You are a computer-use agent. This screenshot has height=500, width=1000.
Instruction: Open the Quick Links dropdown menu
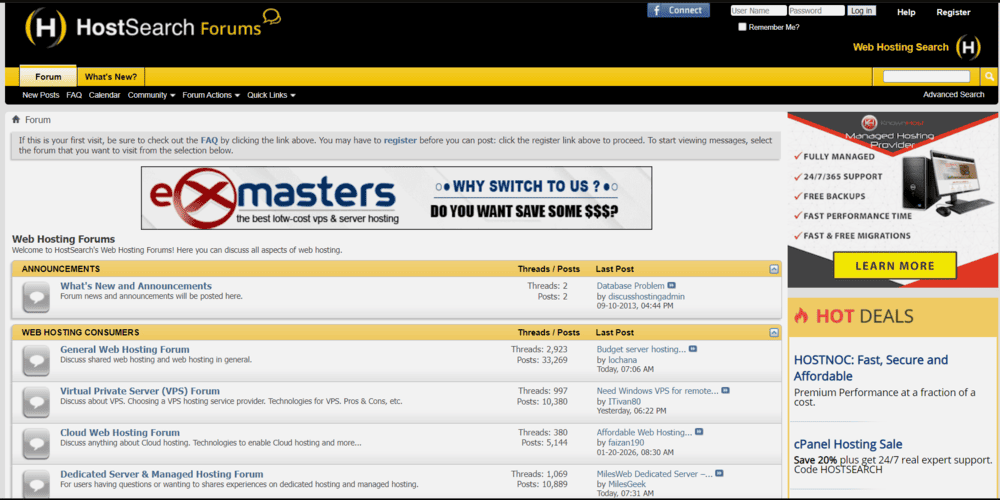271,95
